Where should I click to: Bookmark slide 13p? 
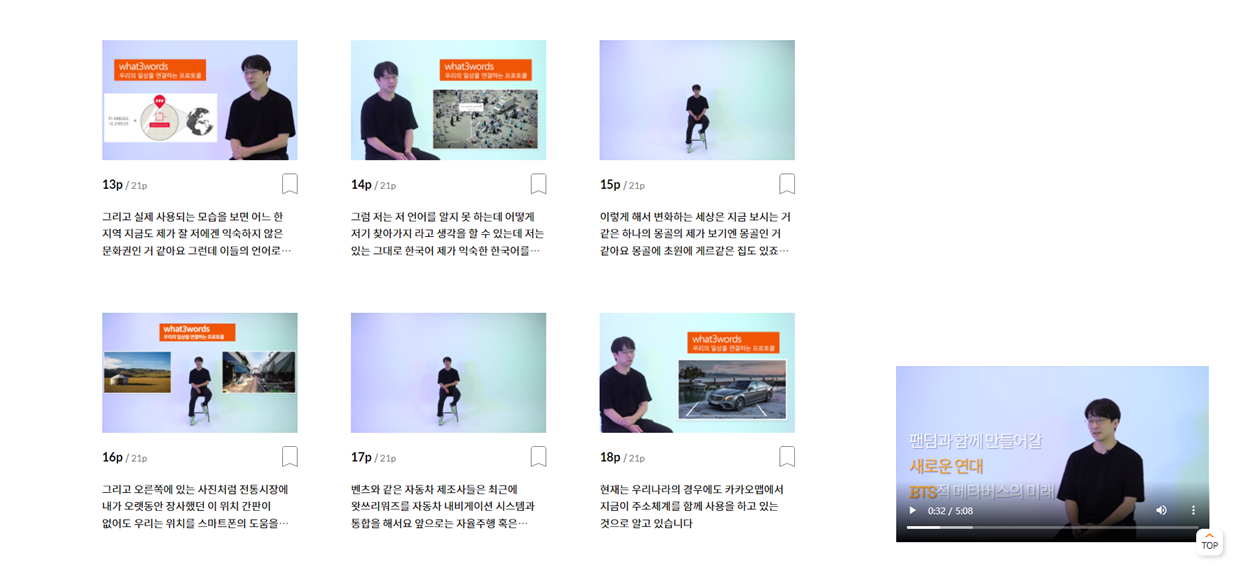pyautogui.click(x=289, y=184)
